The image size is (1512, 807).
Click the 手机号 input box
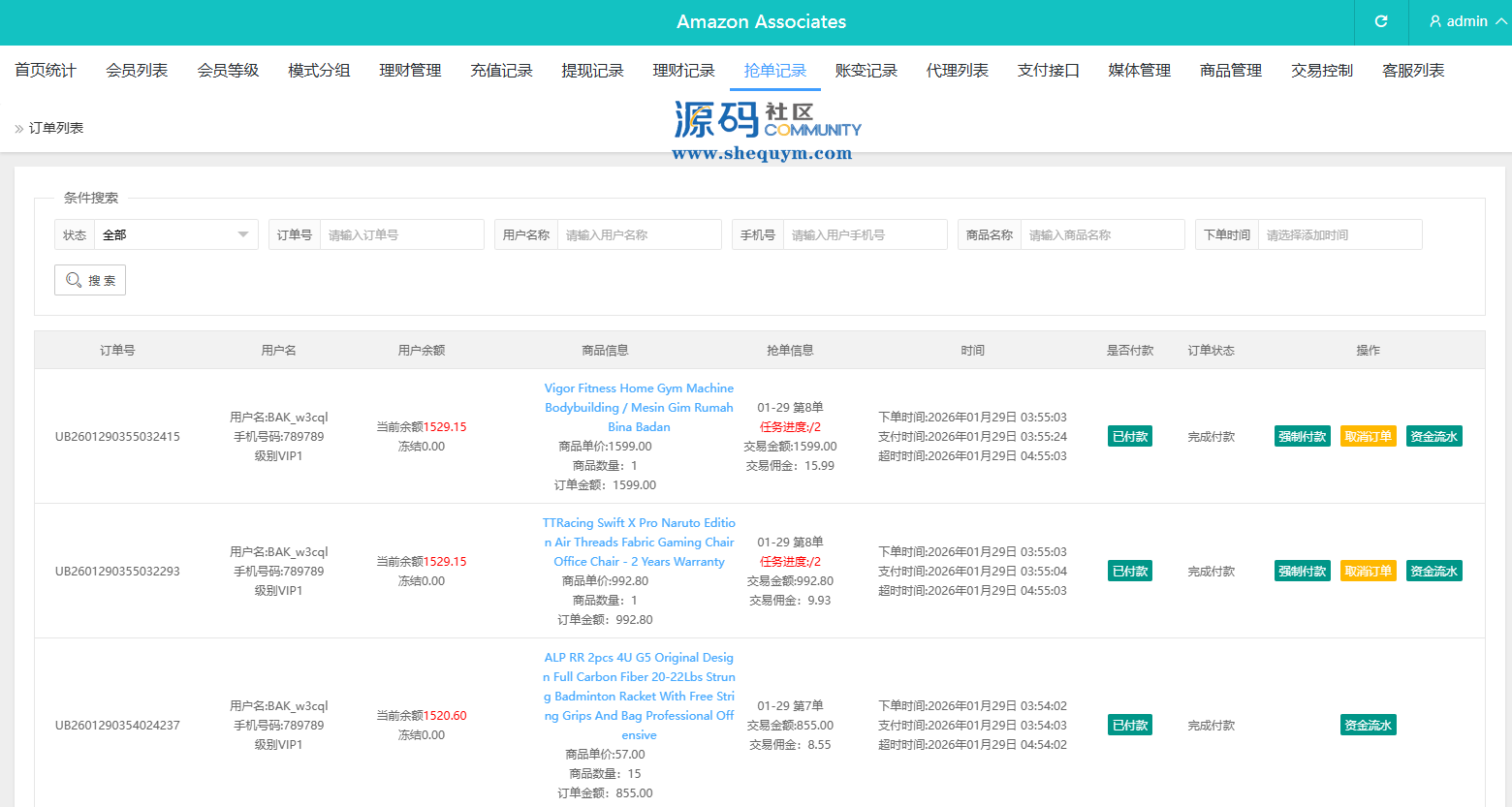pos(865,234)
